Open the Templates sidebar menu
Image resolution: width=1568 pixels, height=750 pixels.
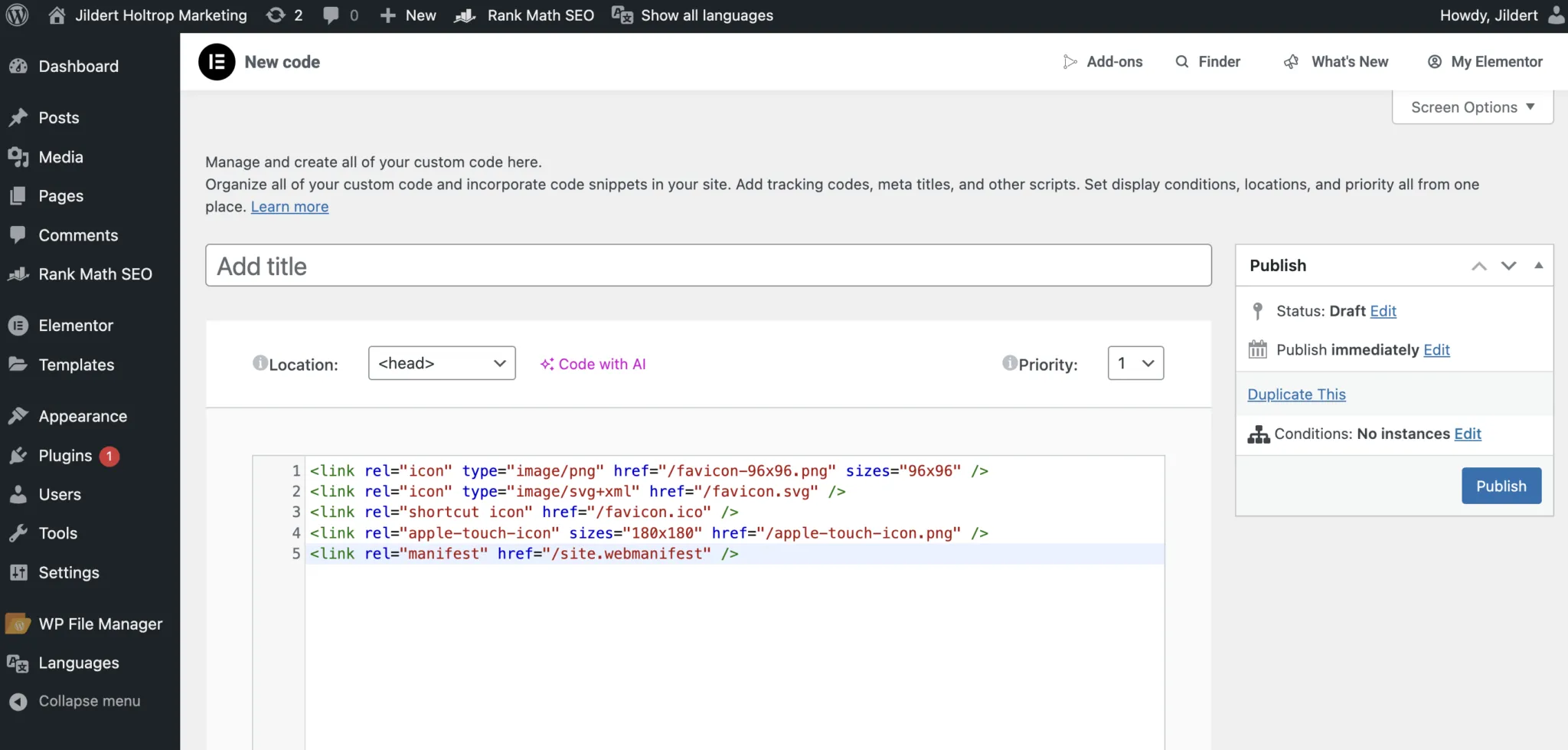click(x=76, y=365)
